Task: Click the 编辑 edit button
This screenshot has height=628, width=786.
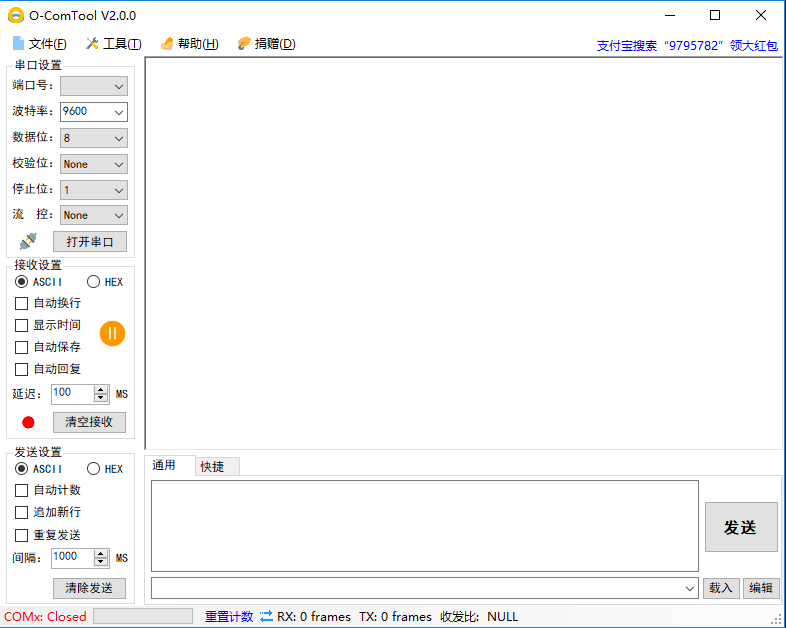Action: (x=761, y=588)
